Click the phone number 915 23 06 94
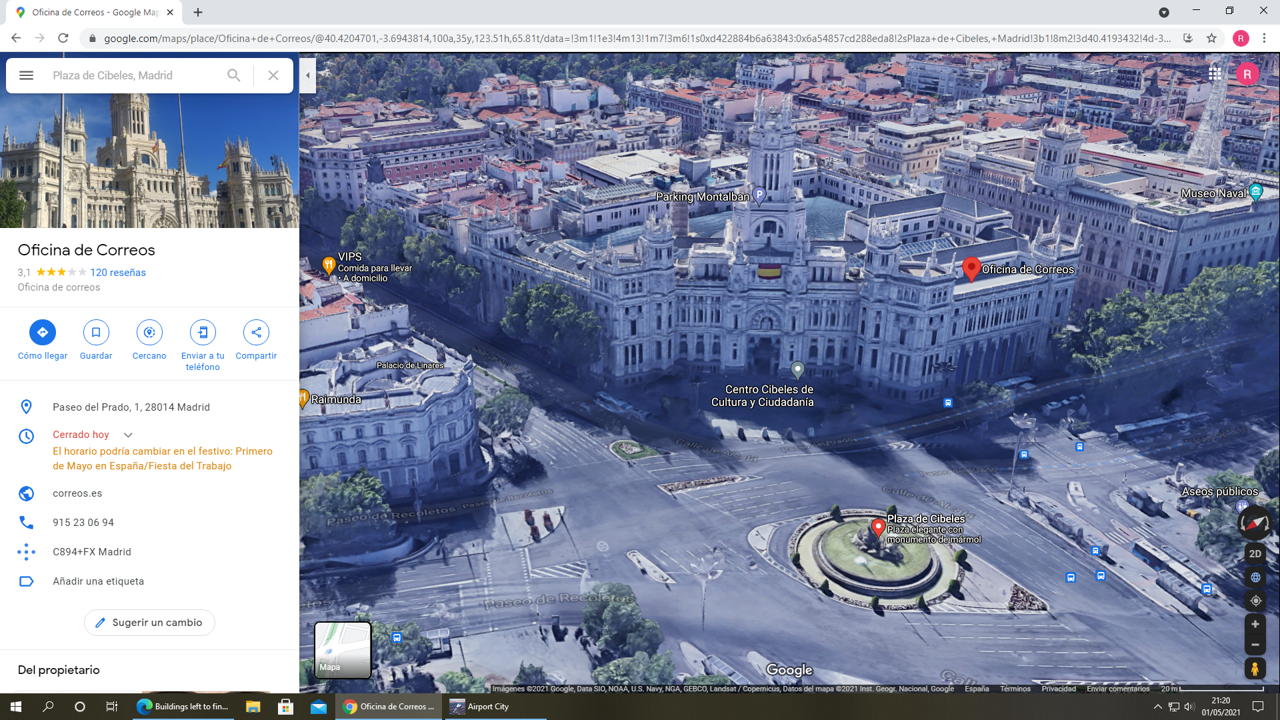 coord(83,522)
